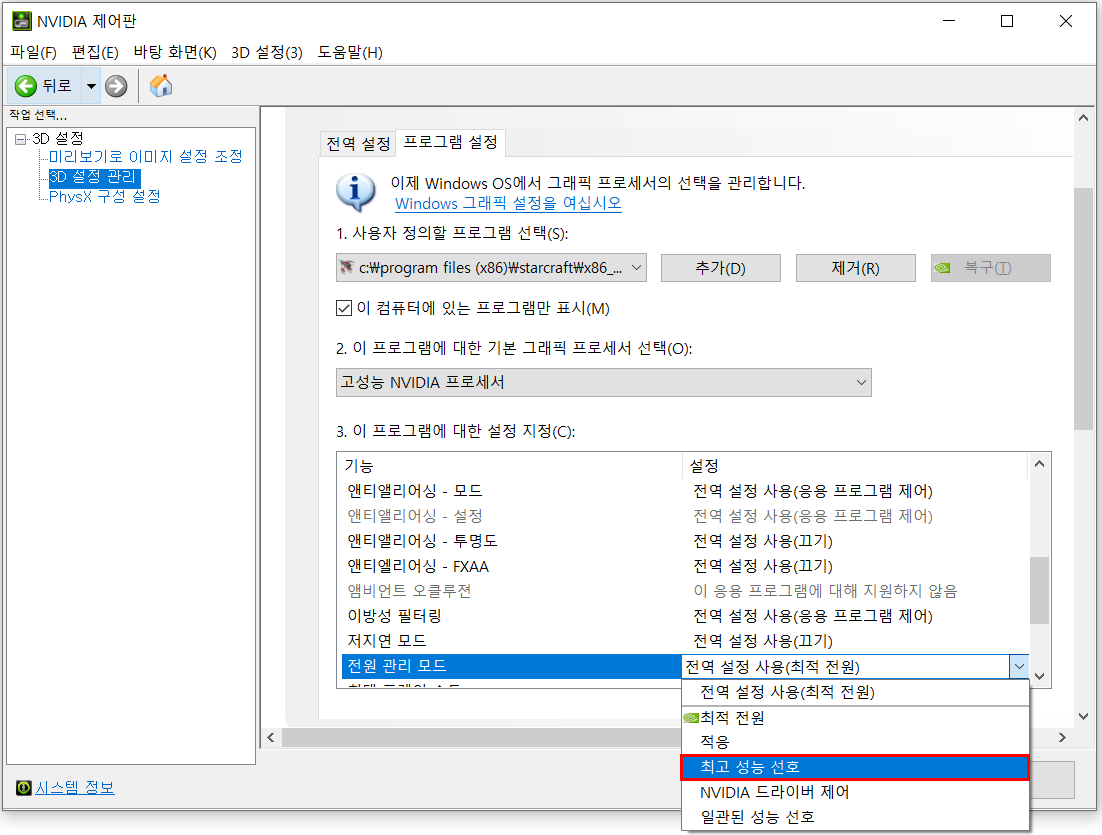Open the 바탕 화면(K) menu
The image size is (1102, 835).
click(175, 53)
